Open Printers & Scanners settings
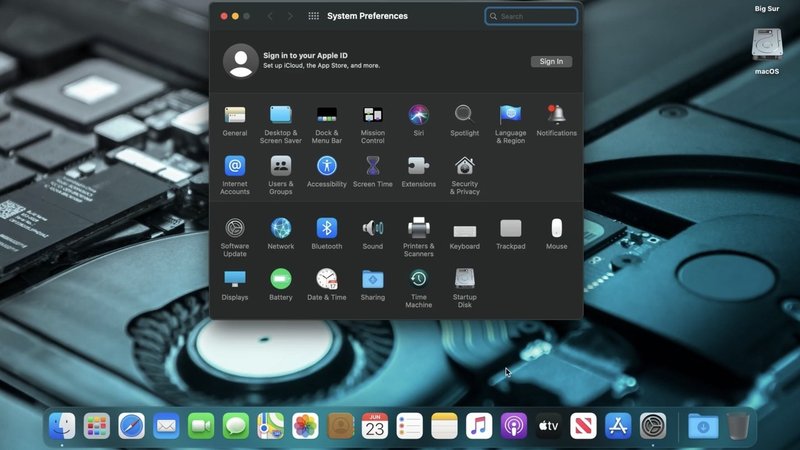The width and height of the screenshot is (800, 450). point(418,238)
